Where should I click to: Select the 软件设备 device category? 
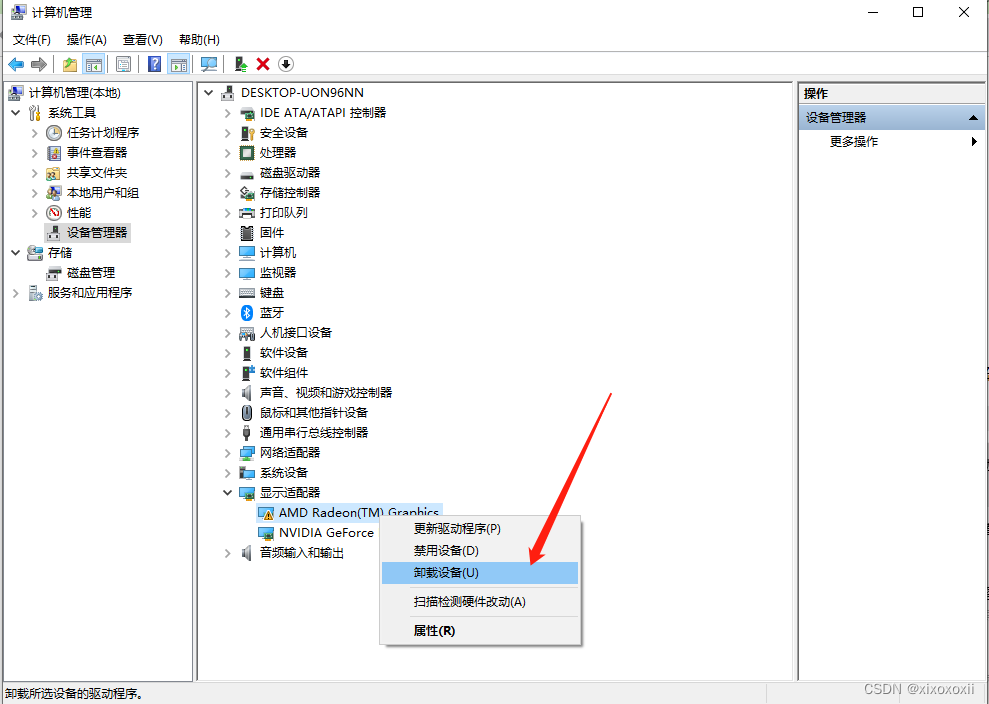(x=284, y=353)
